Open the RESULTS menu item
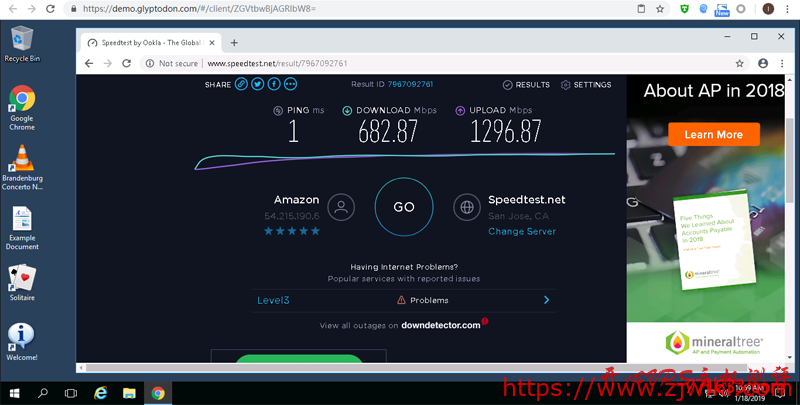800x405 pixels. (x=525, y=85)
